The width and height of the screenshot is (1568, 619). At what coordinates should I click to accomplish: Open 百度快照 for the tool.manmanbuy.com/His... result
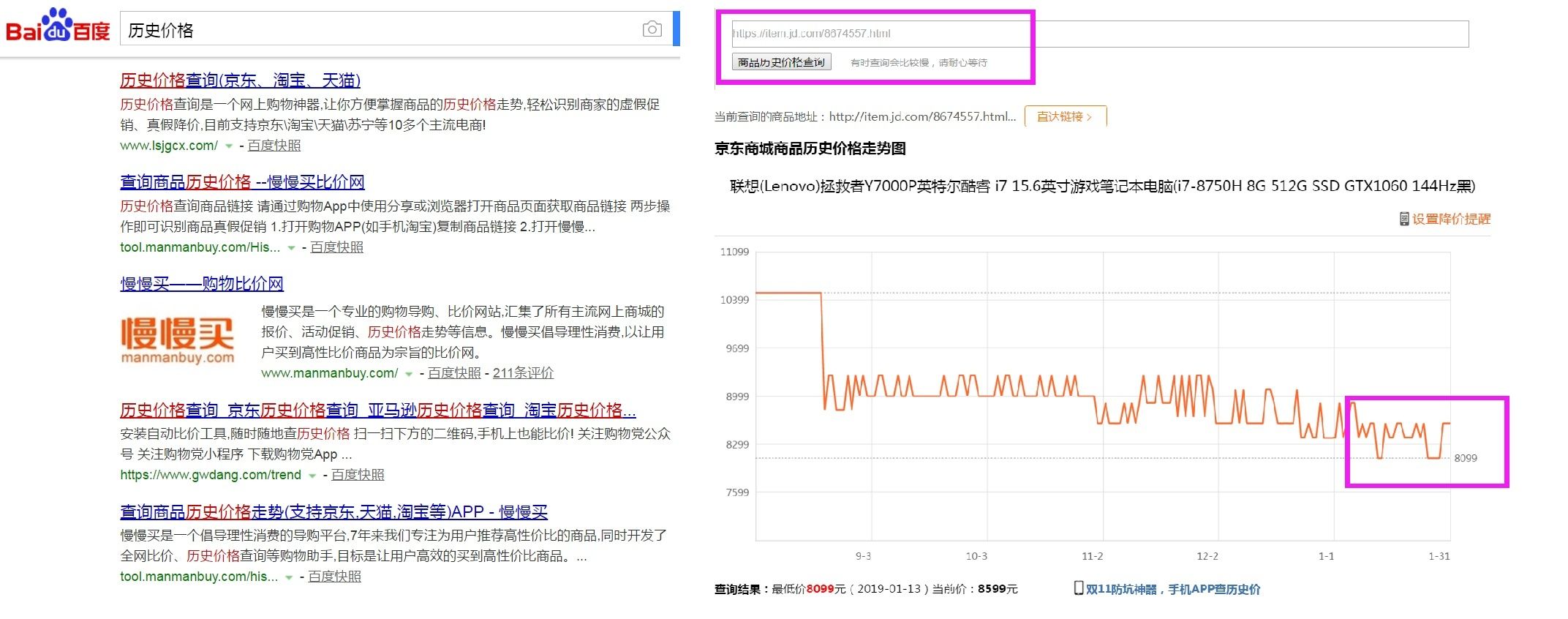pyautogui.click(x=336, y=247)
